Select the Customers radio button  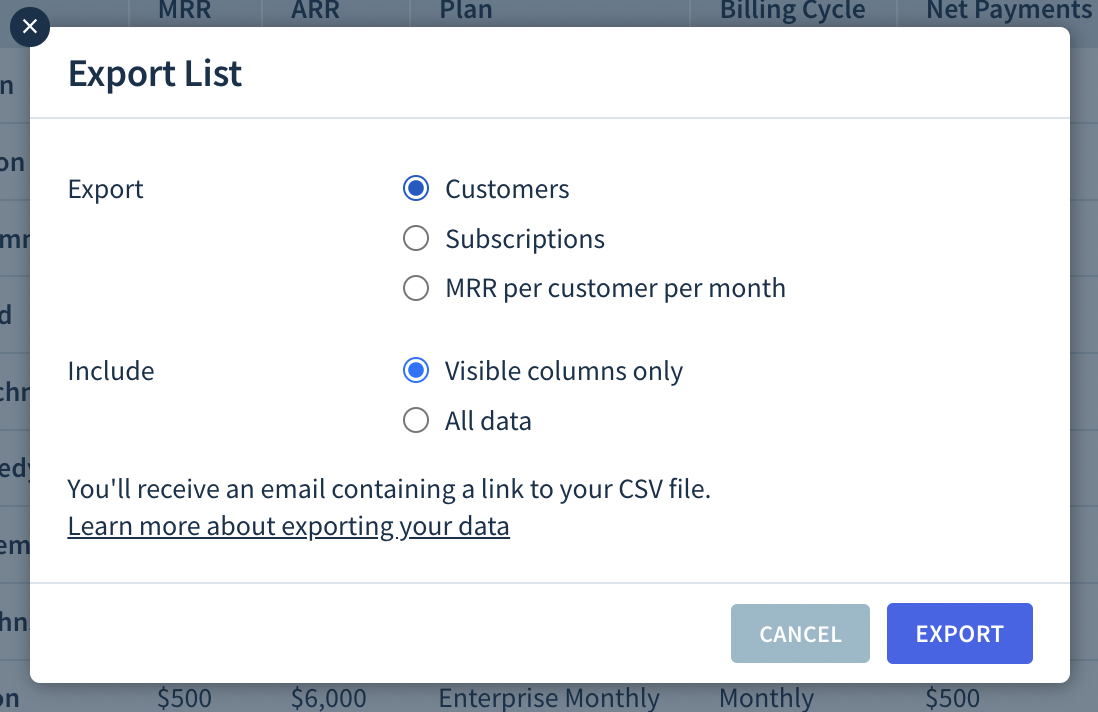tap(416, 188)
